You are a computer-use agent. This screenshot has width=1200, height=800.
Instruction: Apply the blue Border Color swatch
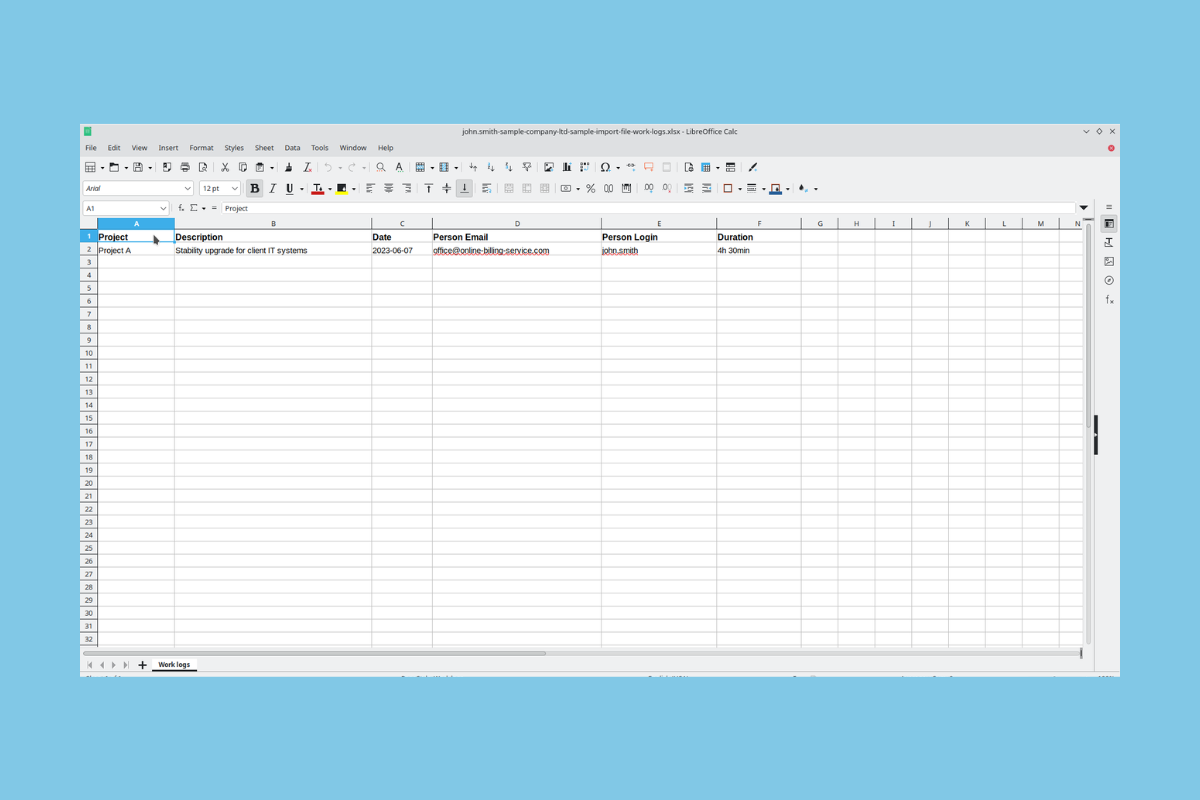(776, 188)
